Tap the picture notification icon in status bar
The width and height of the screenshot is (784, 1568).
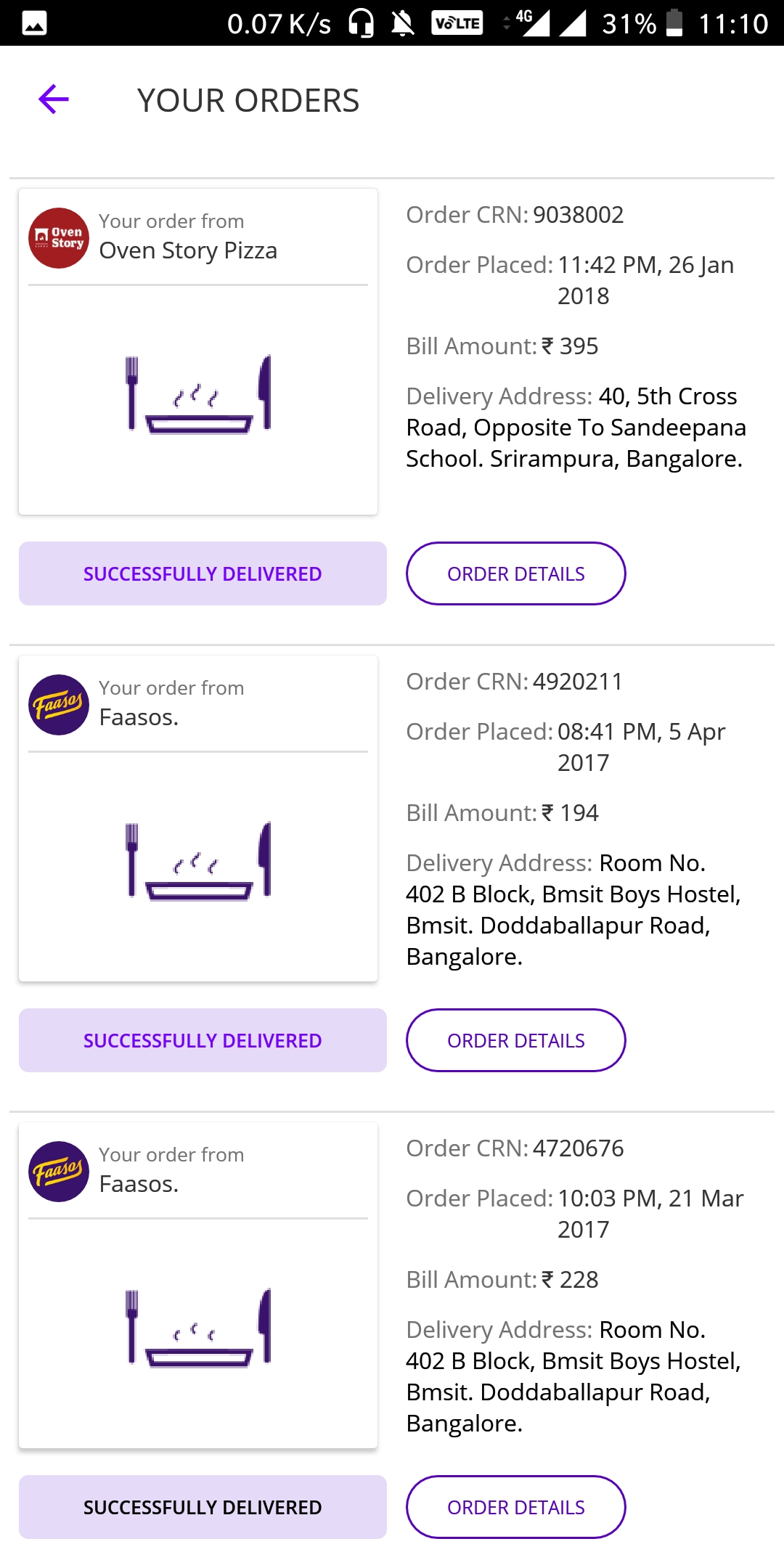(34, 23)
